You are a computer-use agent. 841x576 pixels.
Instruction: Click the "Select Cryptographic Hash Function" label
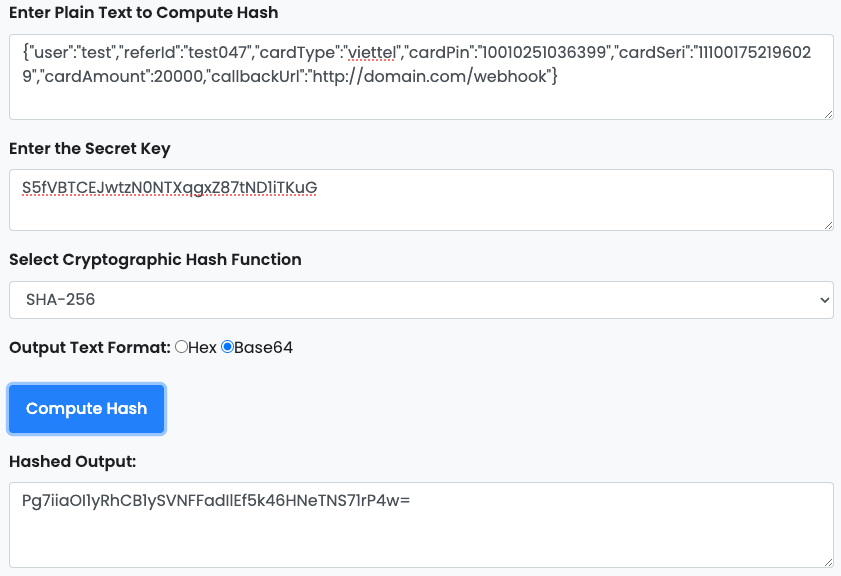tap(155, 259)
